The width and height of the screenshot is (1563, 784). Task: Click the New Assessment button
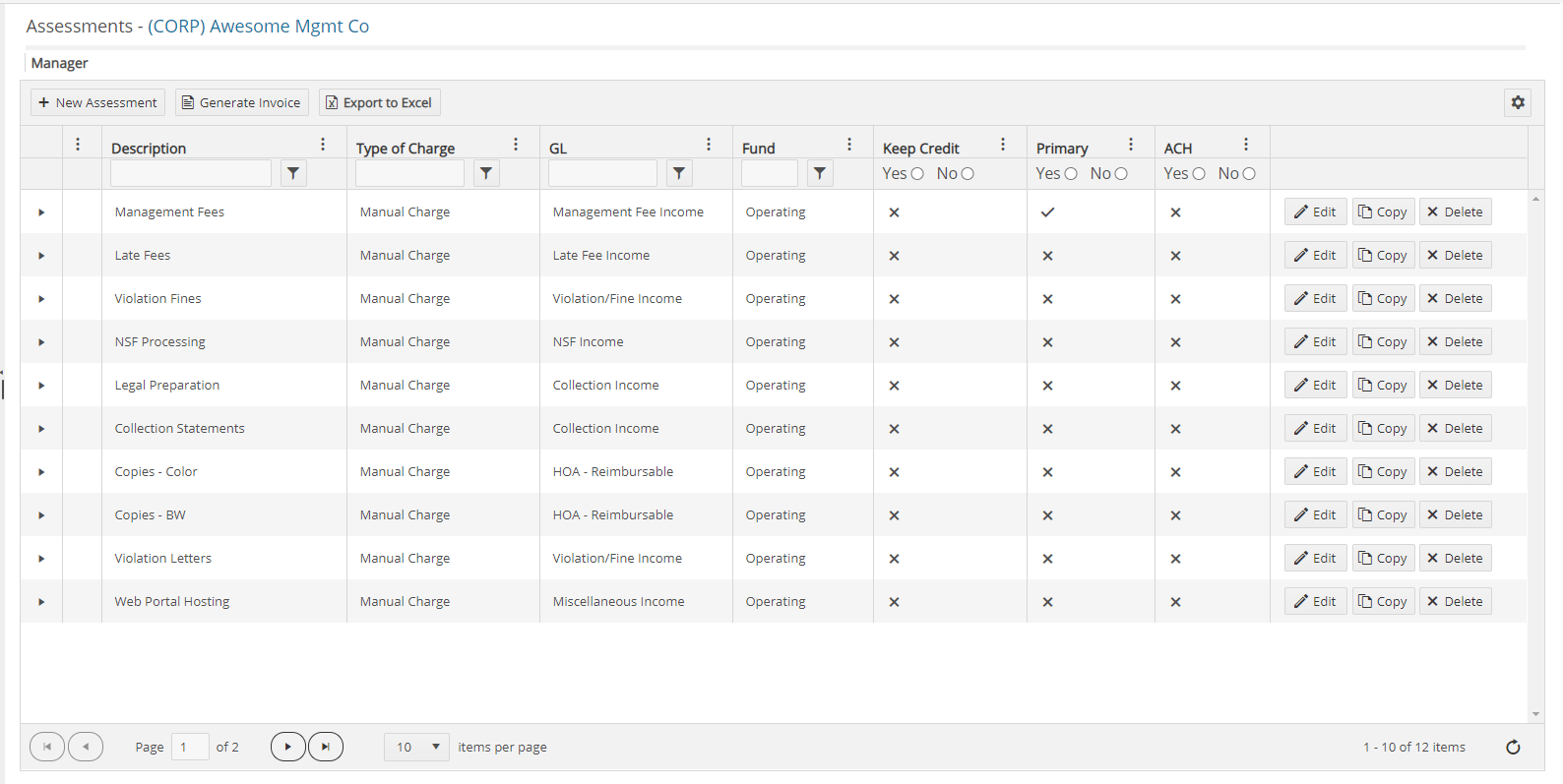click(x=97, y=102)
